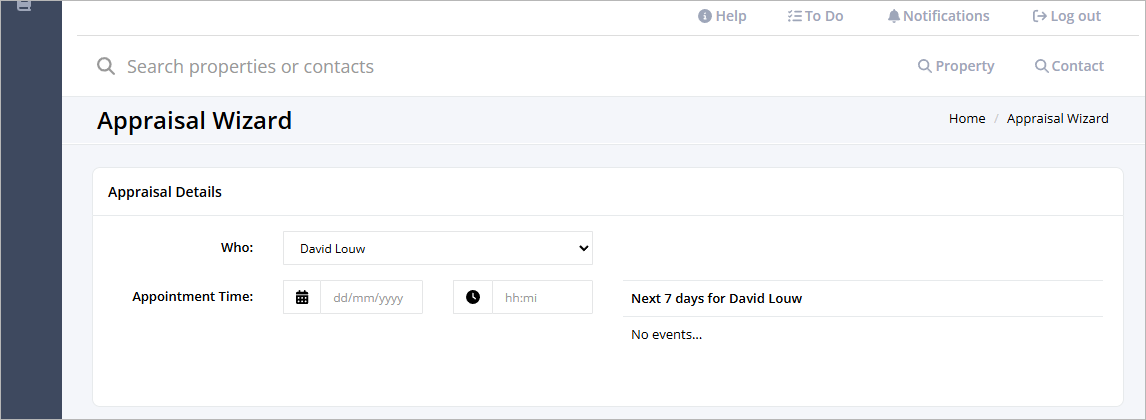Click the Who: label
The image size is (1146, 420).
(237, 248)
